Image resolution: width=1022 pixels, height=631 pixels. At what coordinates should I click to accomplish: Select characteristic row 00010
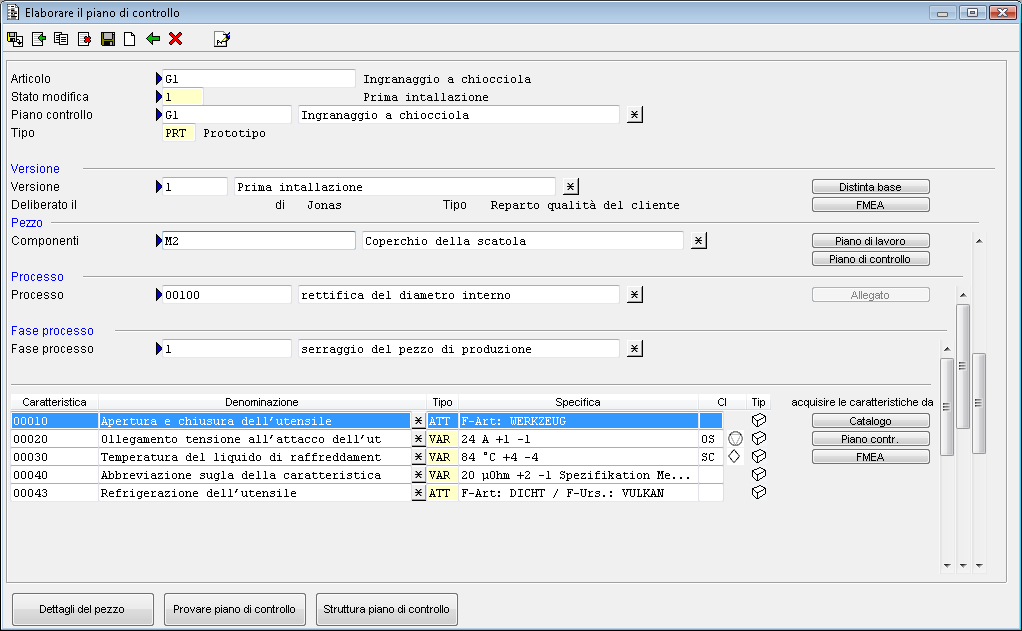(x=367, y=421)
